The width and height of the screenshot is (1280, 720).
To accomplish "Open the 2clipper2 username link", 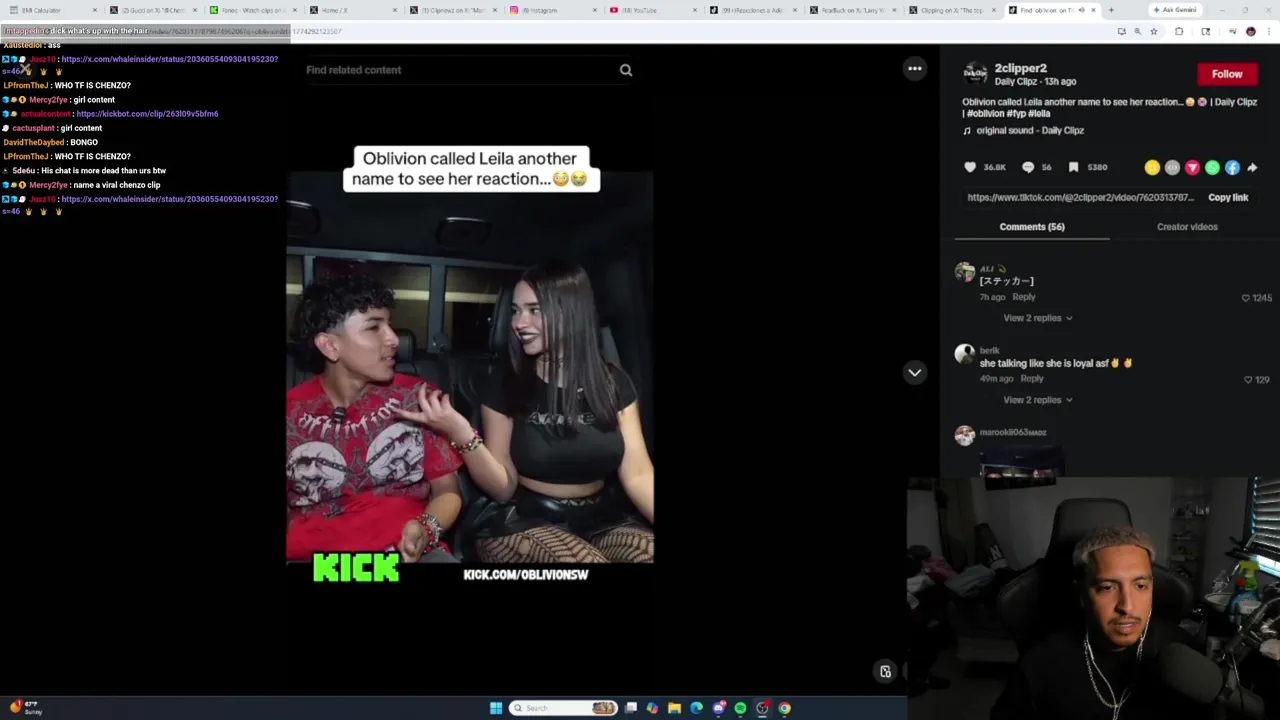I will [1020, 68].
